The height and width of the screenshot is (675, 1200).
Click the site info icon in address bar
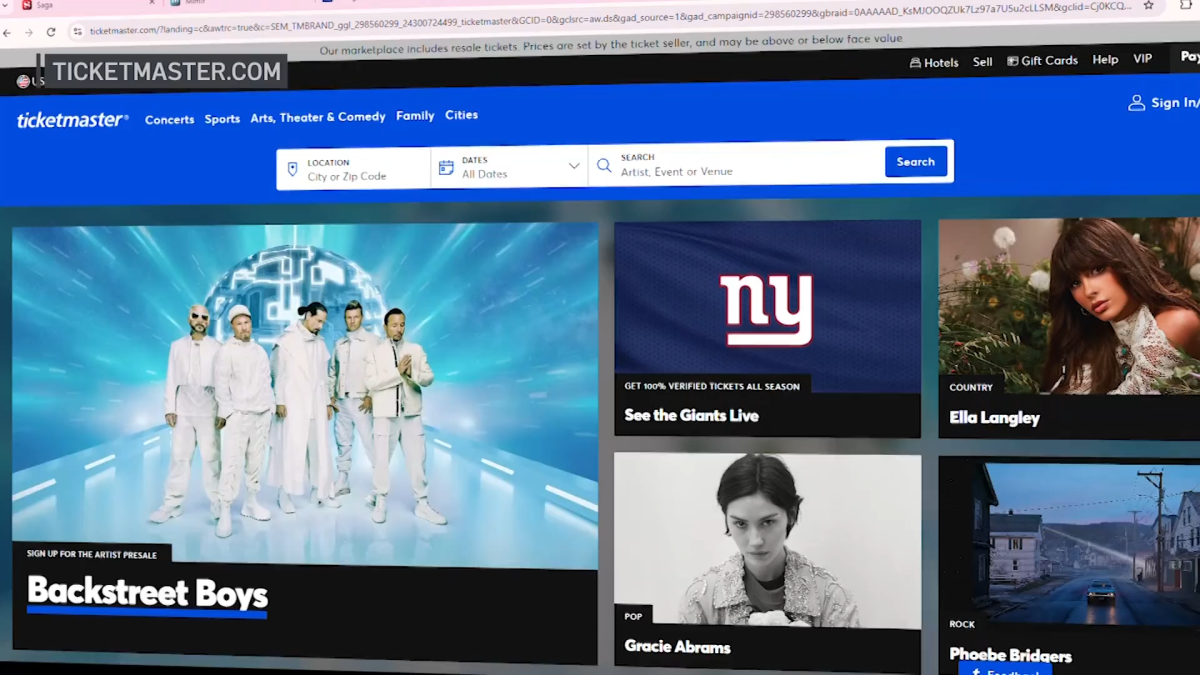[77, 32]
